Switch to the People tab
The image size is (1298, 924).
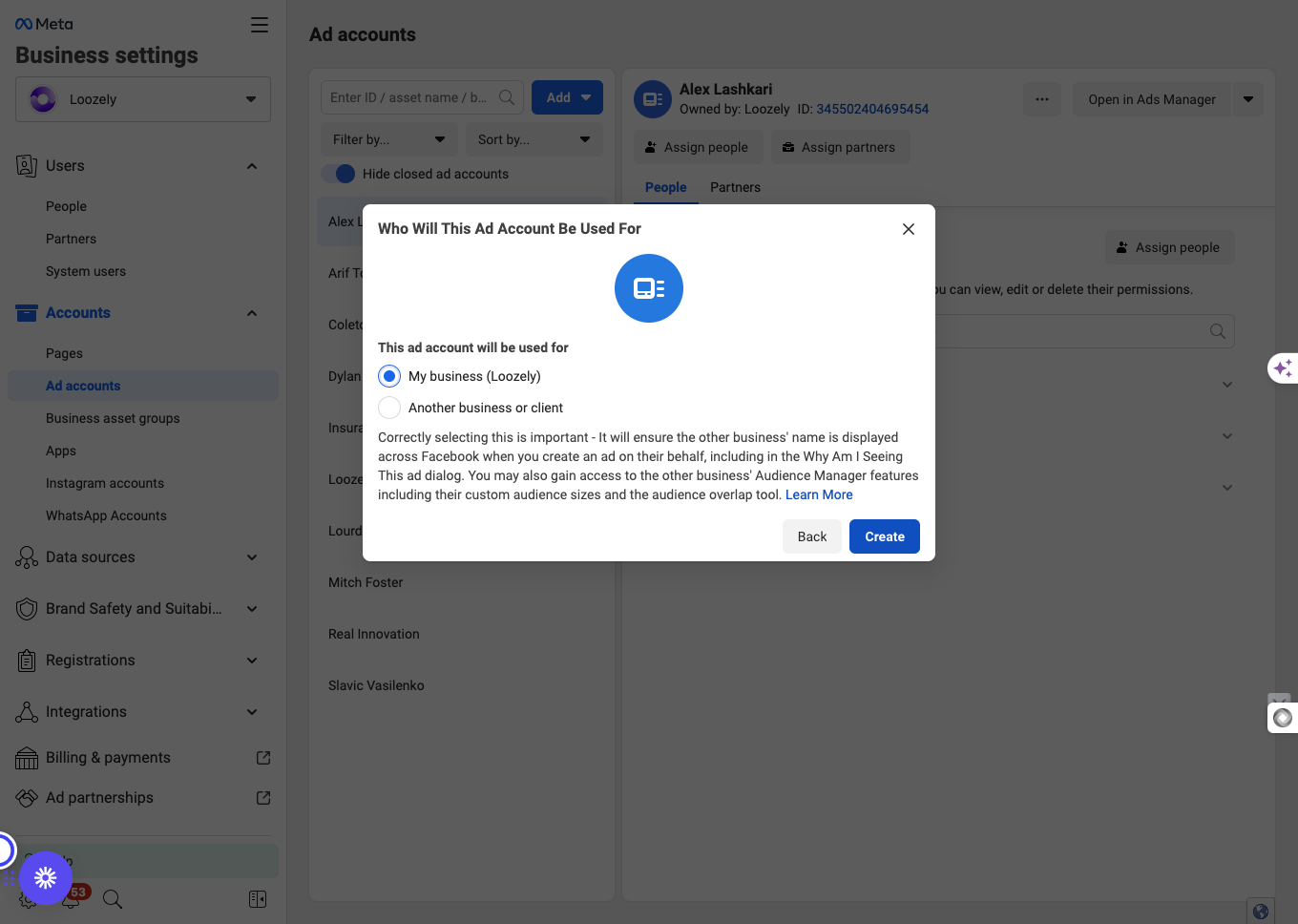coord(666,187)
